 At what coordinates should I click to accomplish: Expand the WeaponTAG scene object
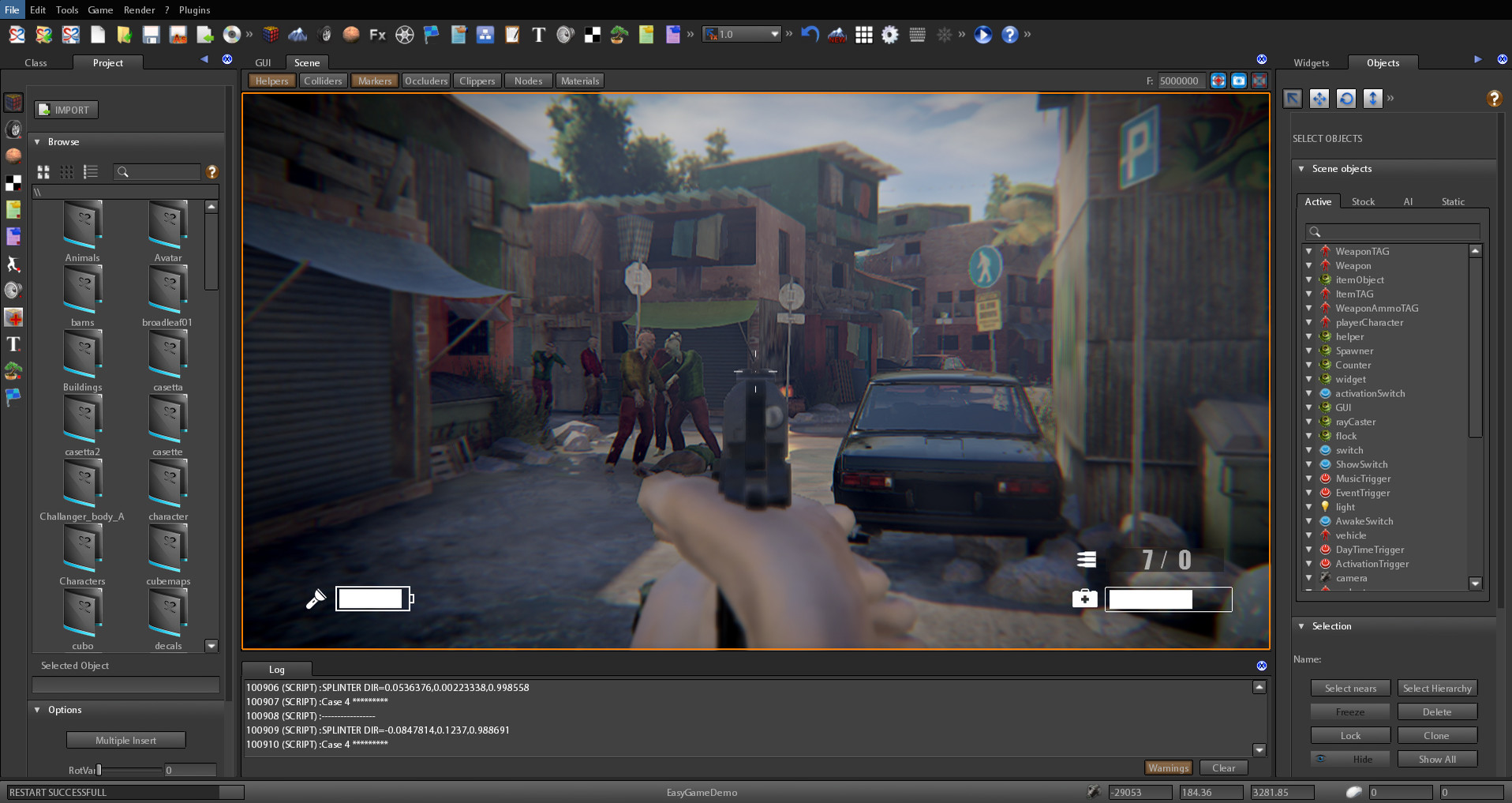point(1309,251)
